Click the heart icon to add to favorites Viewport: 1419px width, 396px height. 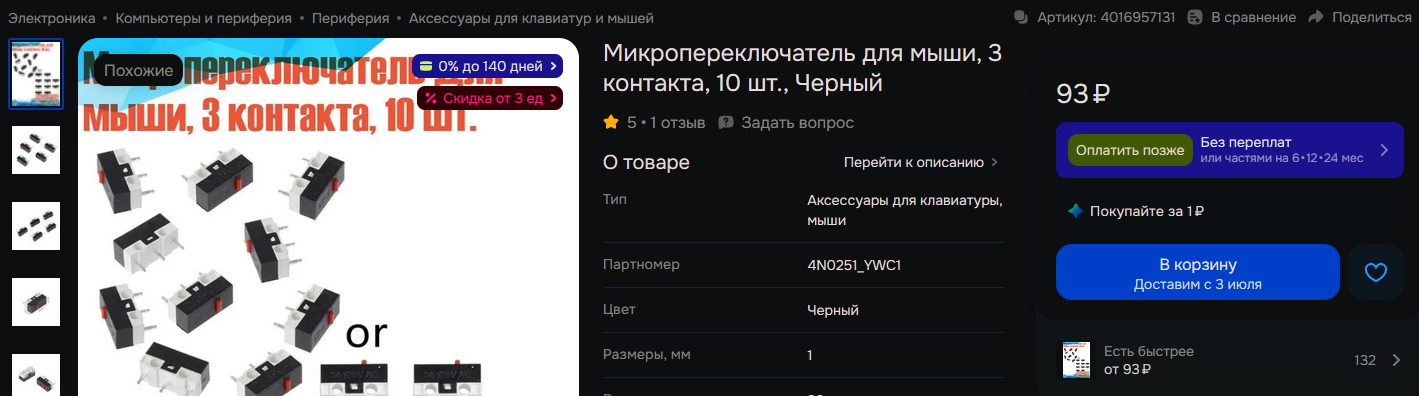point(1376,272)
